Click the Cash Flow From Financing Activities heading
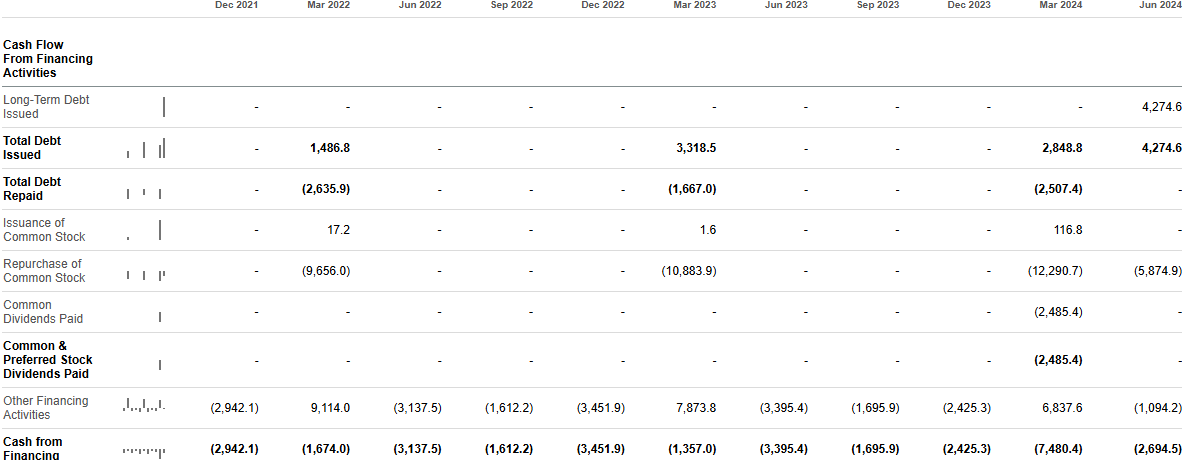The width and height of the screenshot is (1187, 460). coord(48,59)
